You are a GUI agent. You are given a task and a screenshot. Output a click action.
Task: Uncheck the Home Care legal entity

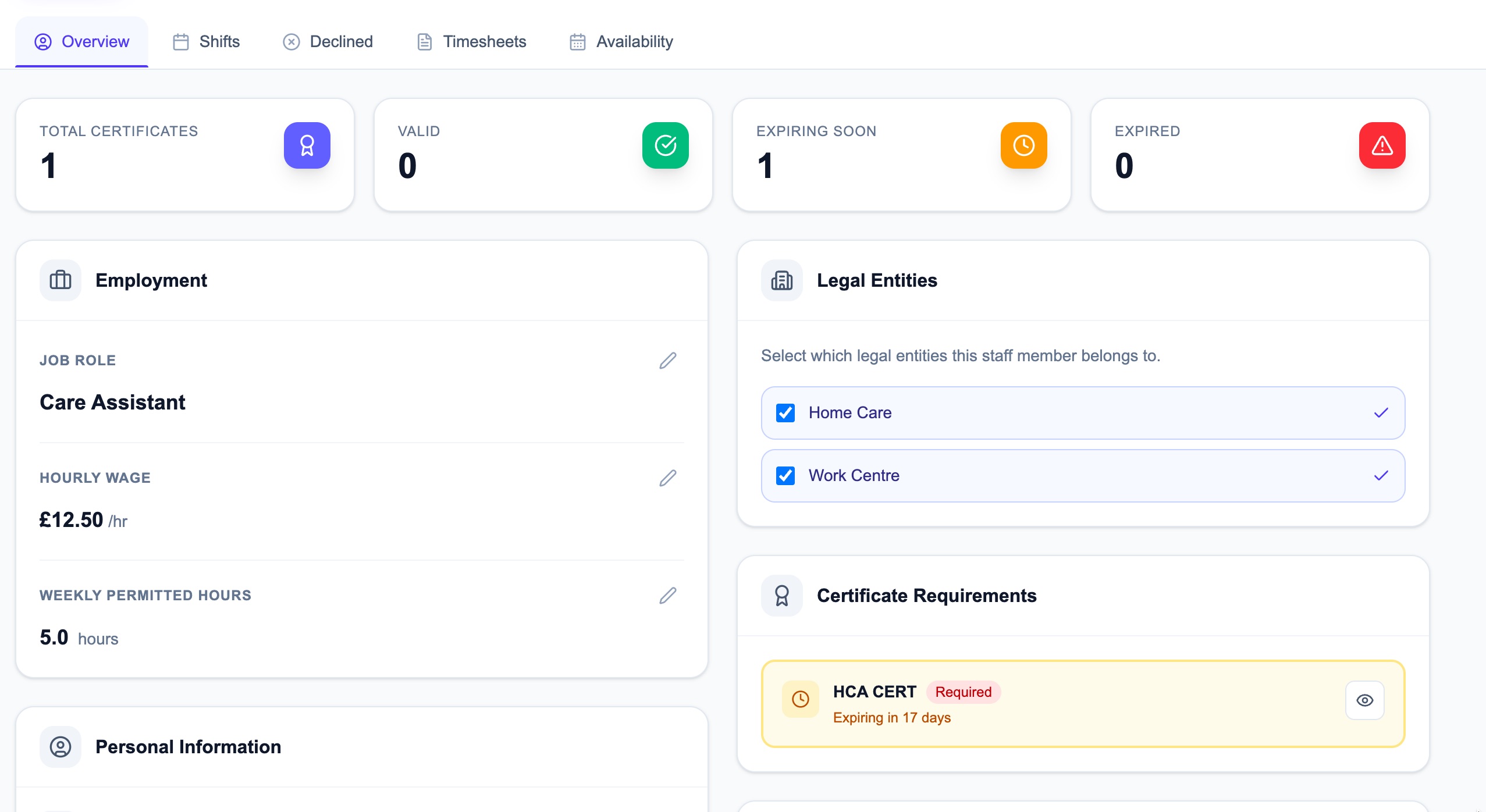[x=785, y=413]
